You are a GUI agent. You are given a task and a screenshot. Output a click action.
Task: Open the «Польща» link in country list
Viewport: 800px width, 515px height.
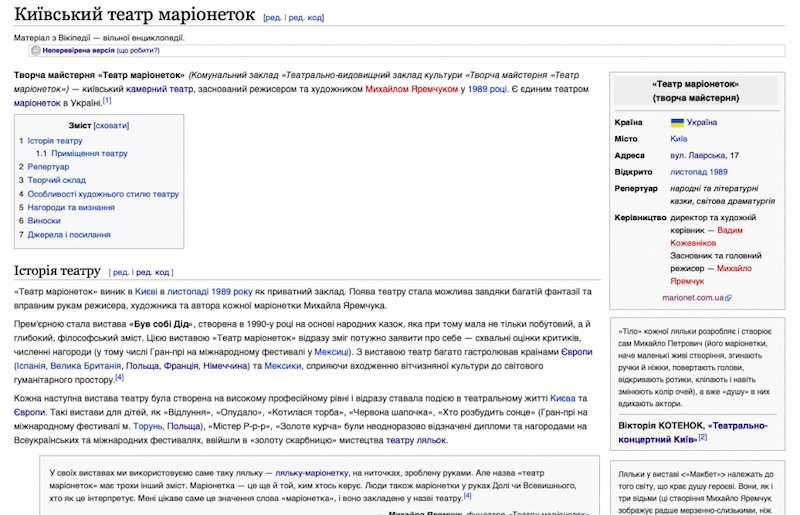point(142,366)
